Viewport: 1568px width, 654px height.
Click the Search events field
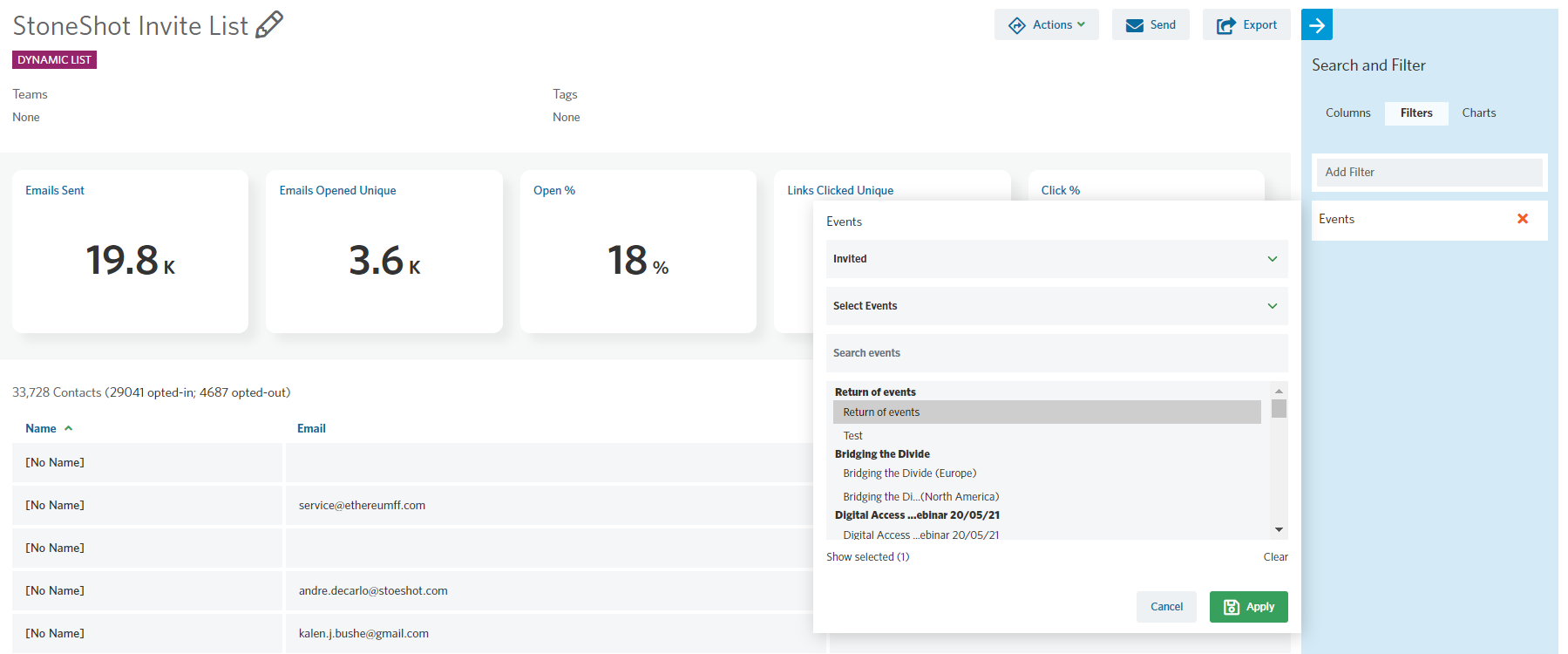[1057, 353]
